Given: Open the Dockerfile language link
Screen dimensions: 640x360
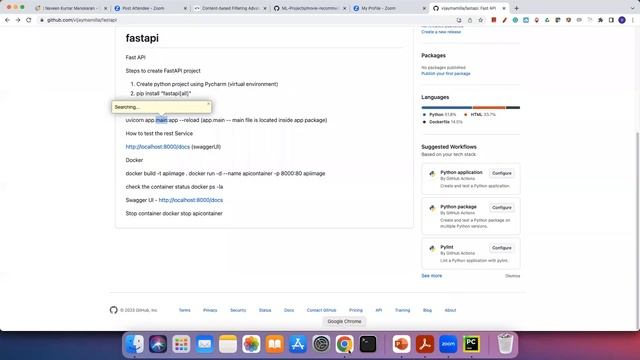Looking at the screenshot, I should (x=442, y=122).
